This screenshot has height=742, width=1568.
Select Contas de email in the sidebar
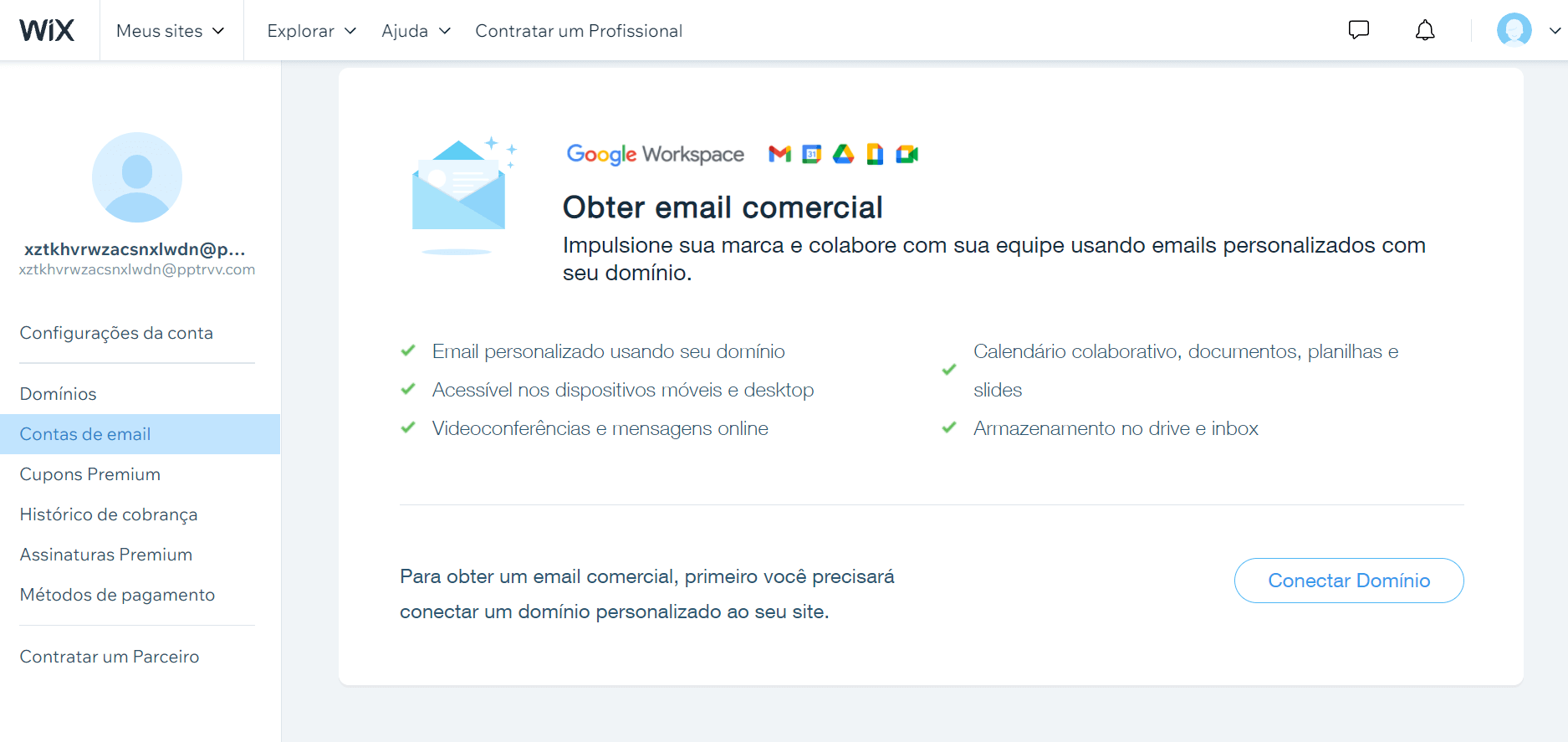click(x=140, y=434)
